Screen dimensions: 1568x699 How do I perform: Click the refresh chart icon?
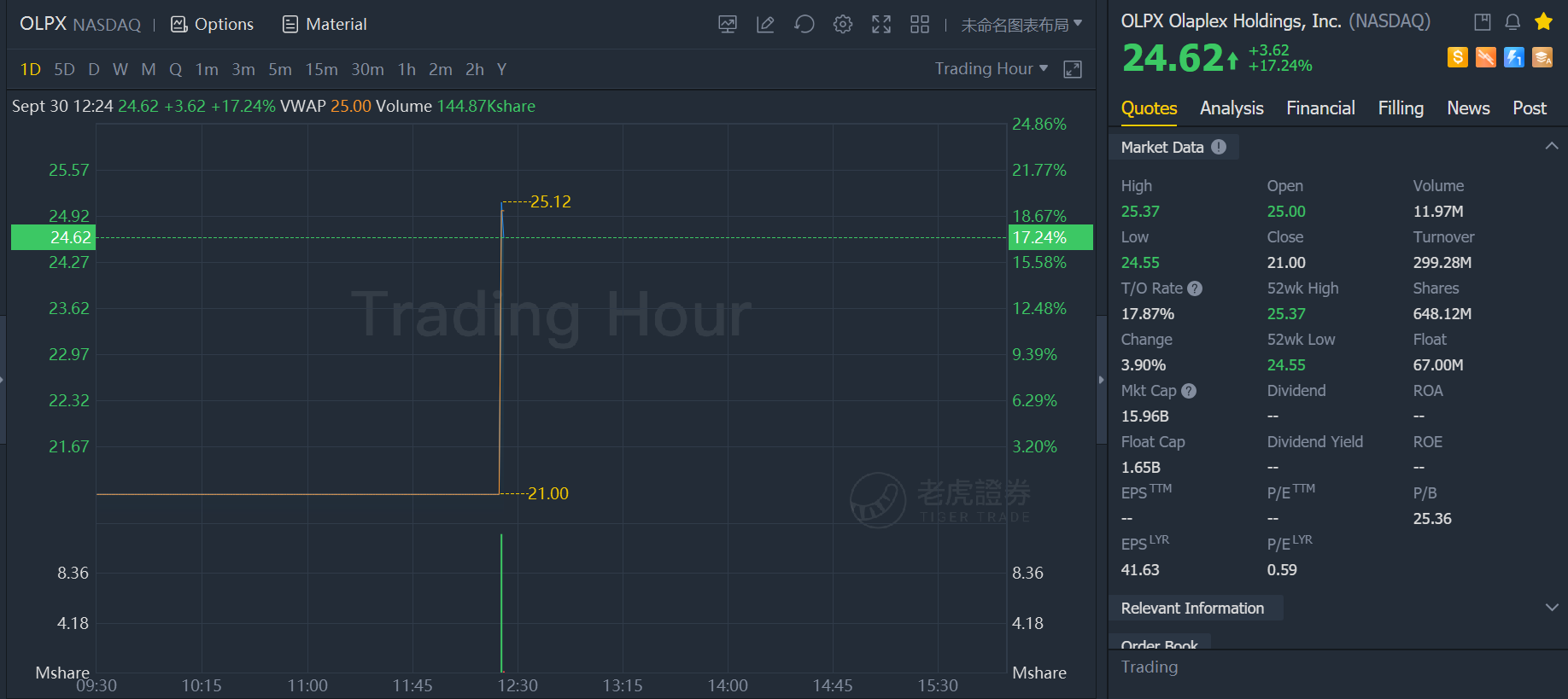click(x=804, y=25)
